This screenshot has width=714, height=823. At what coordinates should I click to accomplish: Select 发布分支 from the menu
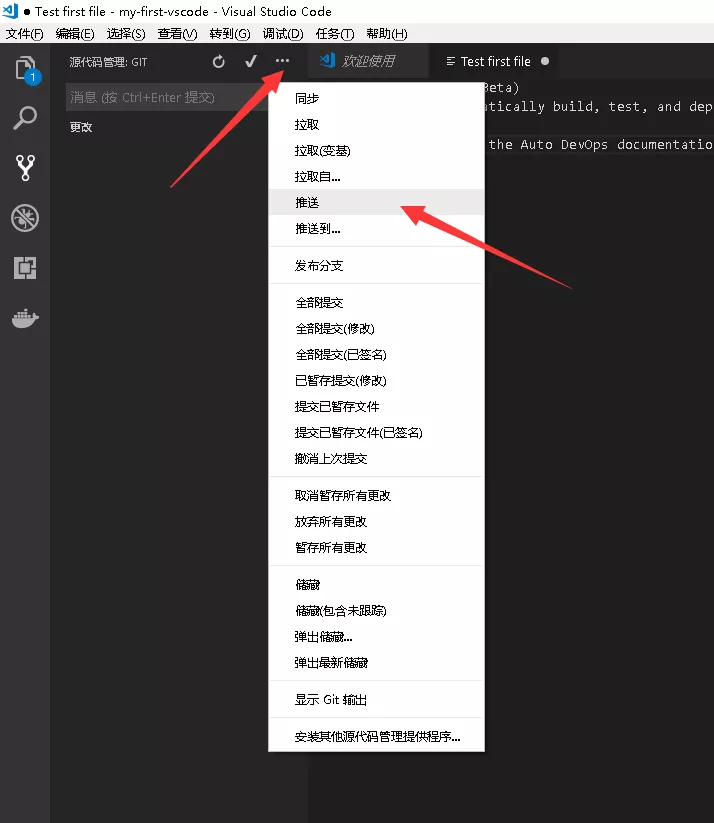[x=376, y=266]
